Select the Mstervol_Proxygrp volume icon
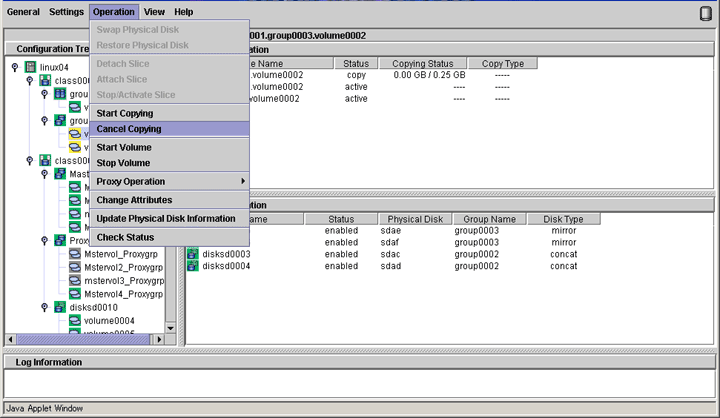Screen dimensions: 720x418 (75, 254)
